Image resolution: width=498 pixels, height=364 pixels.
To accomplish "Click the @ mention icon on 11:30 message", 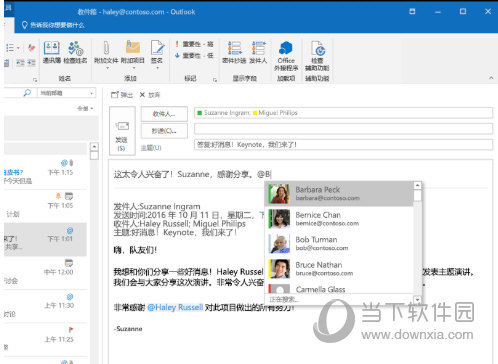I will pyautogui.click(x=70, y=297).
